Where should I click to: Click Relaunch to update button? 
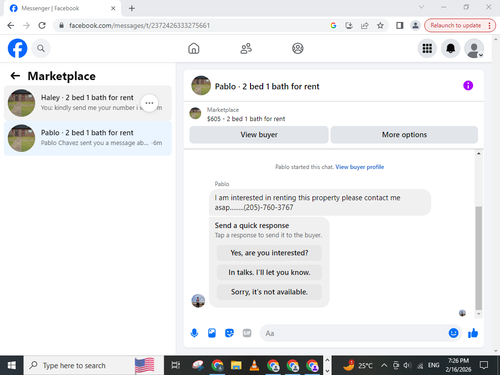[x=460, y=25]
